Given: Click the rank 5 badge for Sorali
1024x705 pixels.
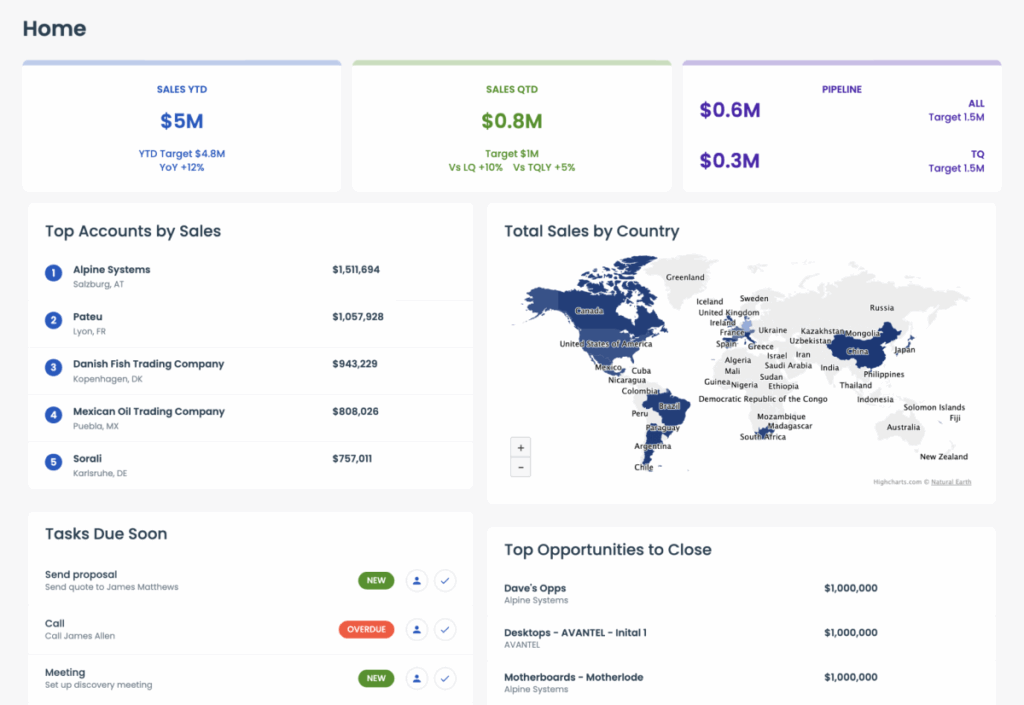Looking at the screenshot, I should (x=54, y=462).
